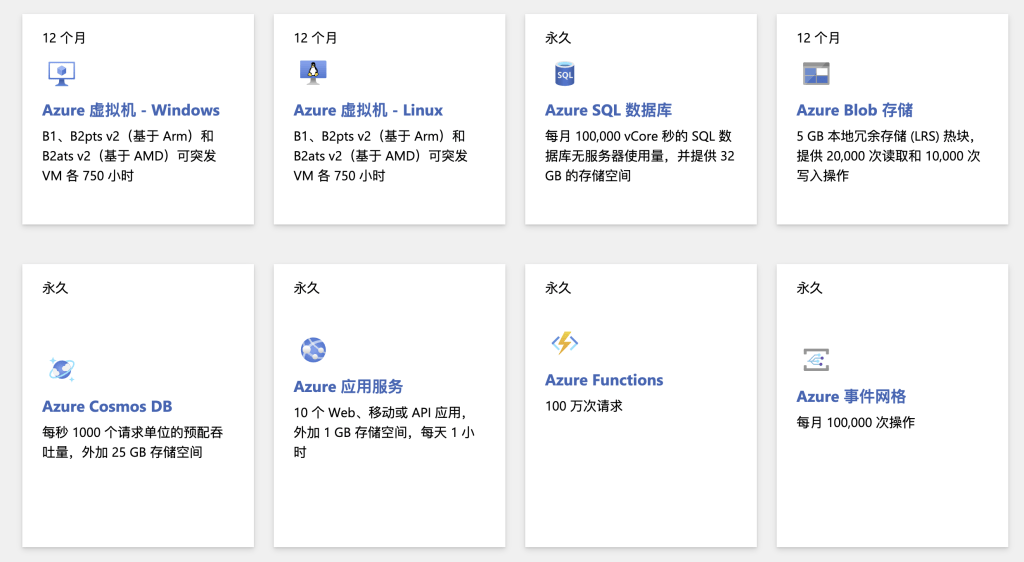Open the Azure SQL 数据库 link

coord(608,110)
